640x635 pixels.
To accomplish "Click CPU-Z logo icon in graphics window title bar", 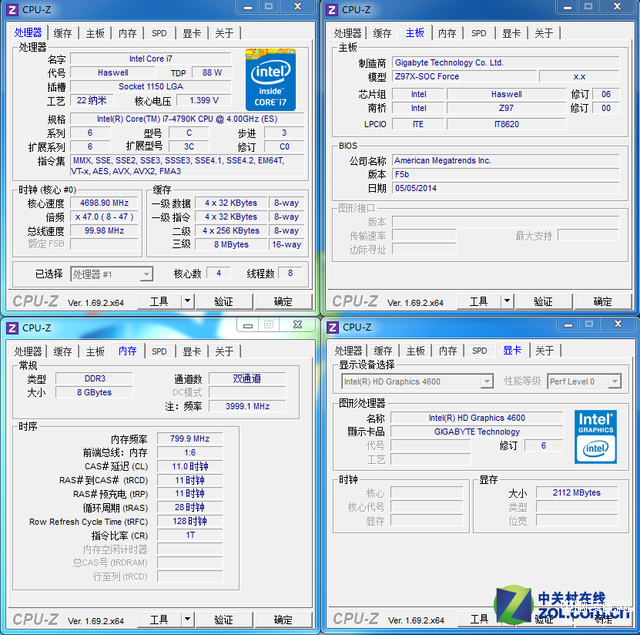I will [x=333, y=327].
